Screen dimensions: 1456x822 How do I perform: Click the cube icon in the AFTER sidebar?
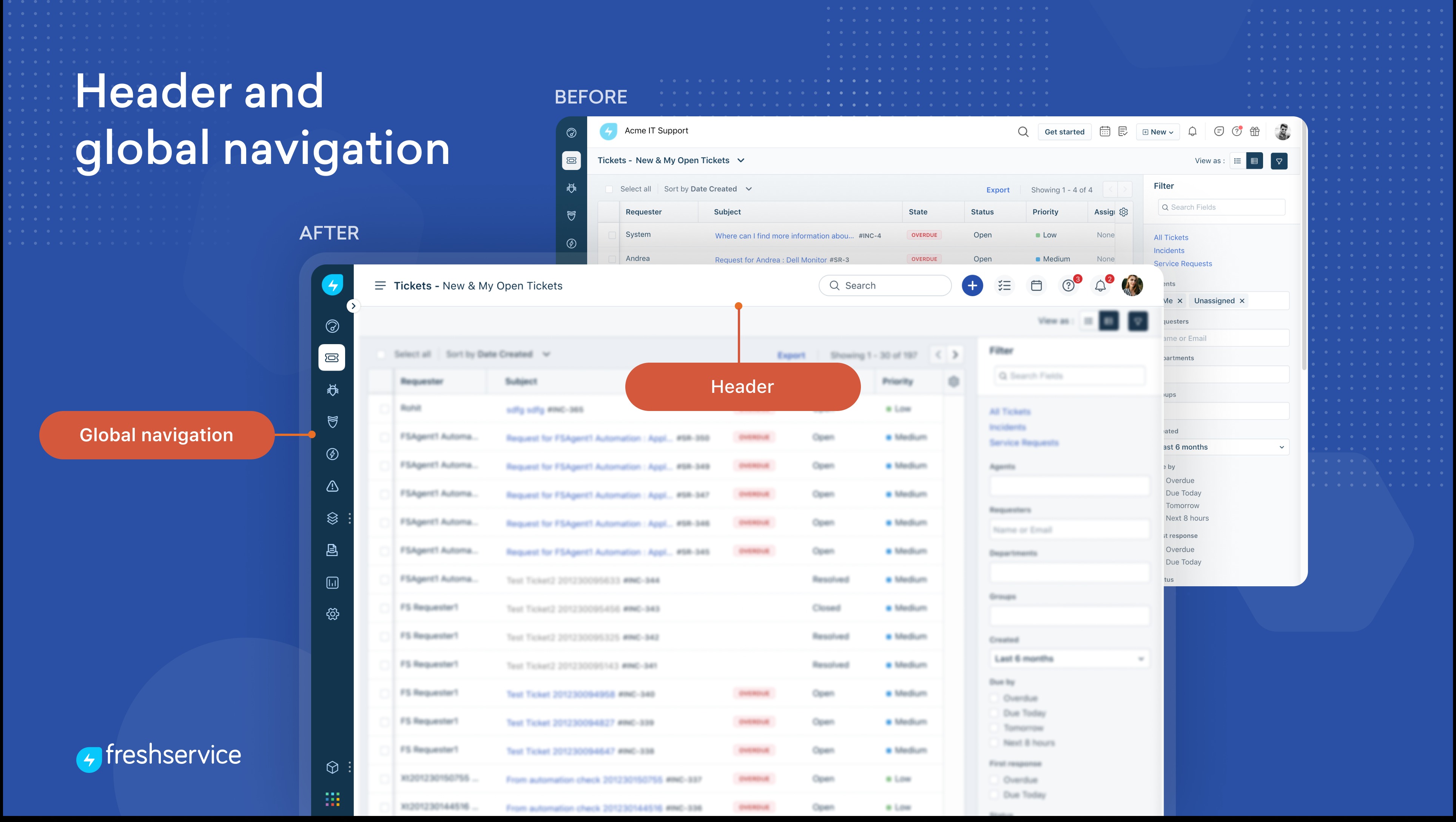point(332,767)
